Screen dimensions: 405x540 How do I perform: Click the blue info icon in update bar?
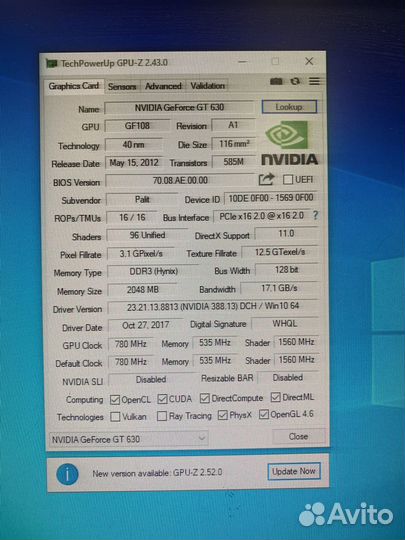[x=67, y=474]
